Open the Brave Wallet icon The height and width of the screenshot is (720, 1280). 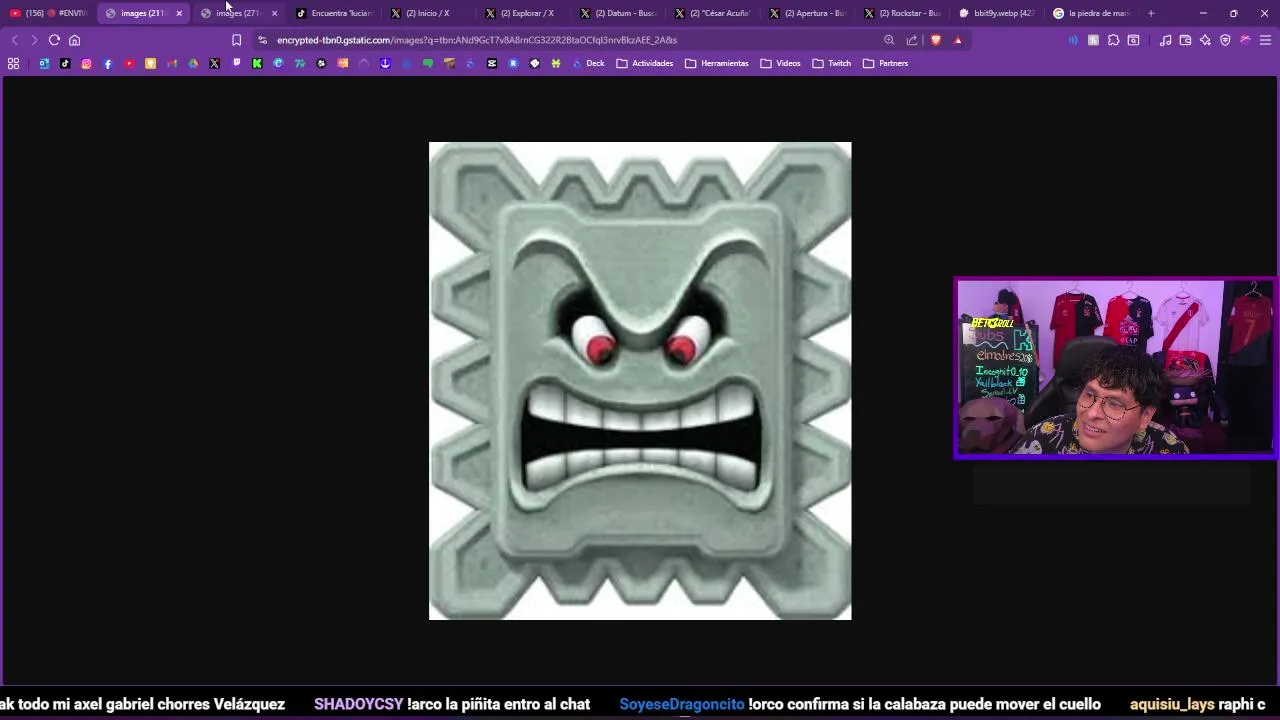tap(1185, 40)
